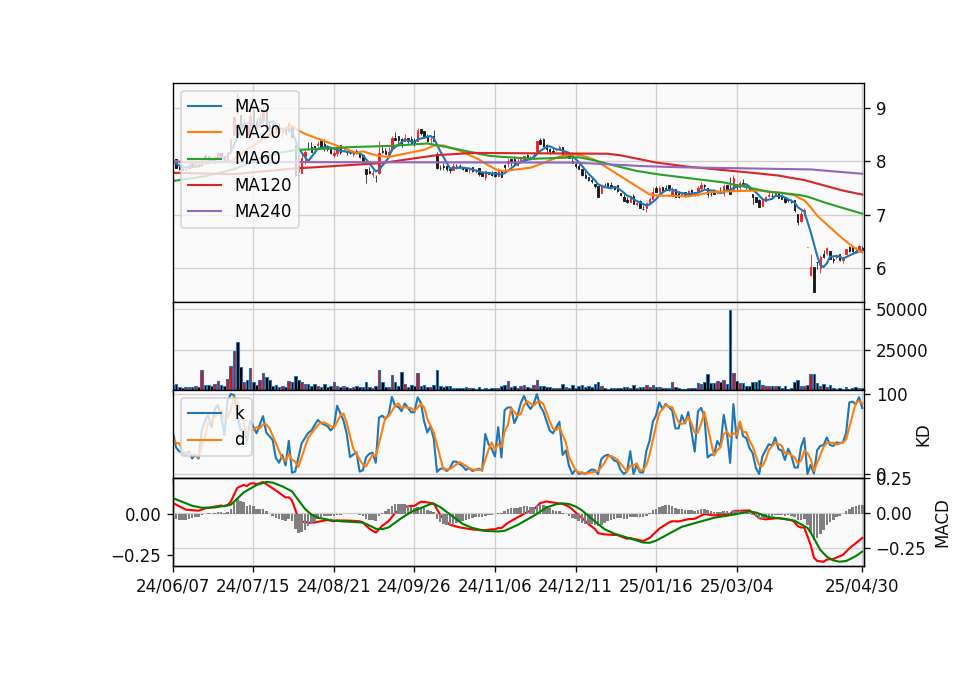This screenshot has width=960, height=690.
Task: Click the MA240 legend label
Action: click(263, 211)
